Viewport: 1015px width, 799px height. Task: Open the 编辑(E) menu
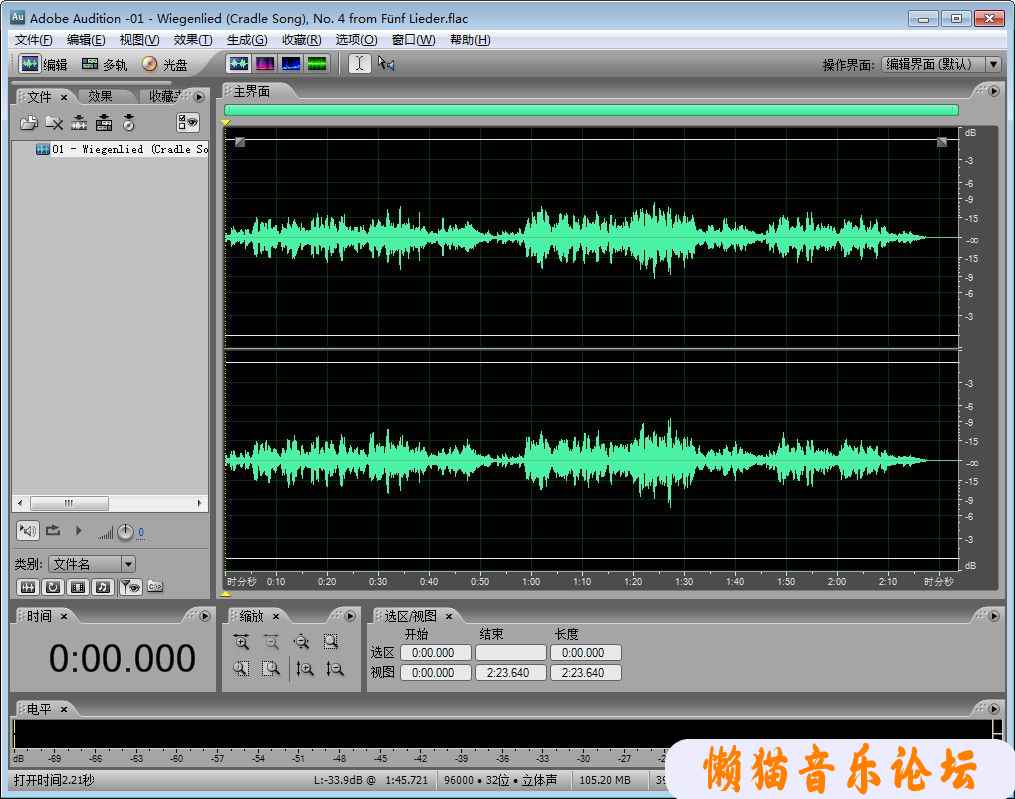[x=86, y=40]
